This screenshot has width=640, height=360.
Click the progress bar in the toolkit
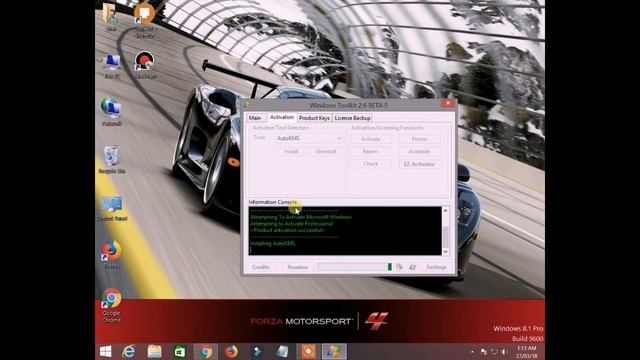click(355, 267)
